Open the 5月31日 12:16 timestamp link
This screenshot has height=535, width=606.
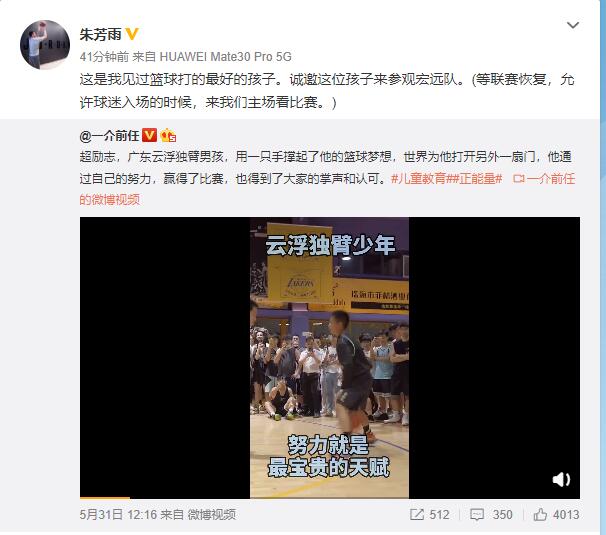click(x=118, y=515)
